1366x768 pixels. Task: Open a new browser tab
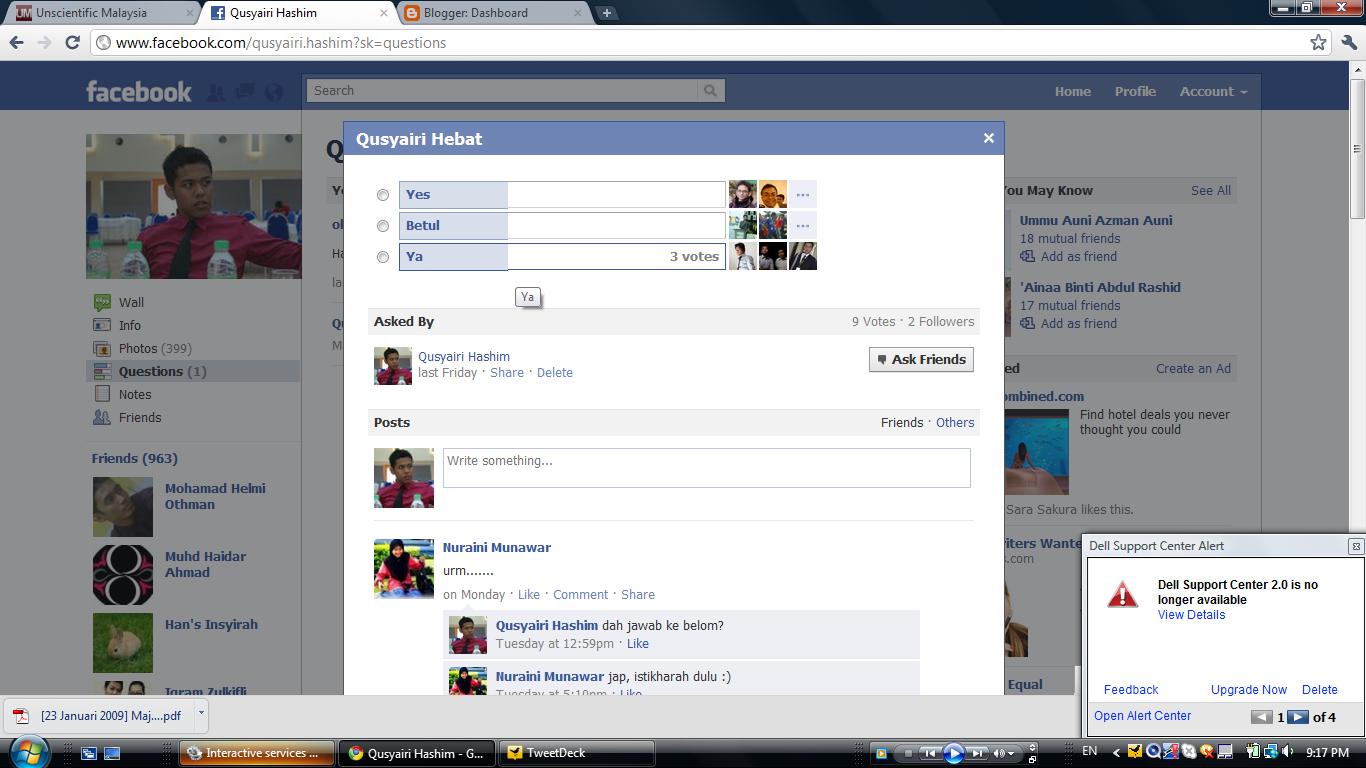[x=606, y=13]
